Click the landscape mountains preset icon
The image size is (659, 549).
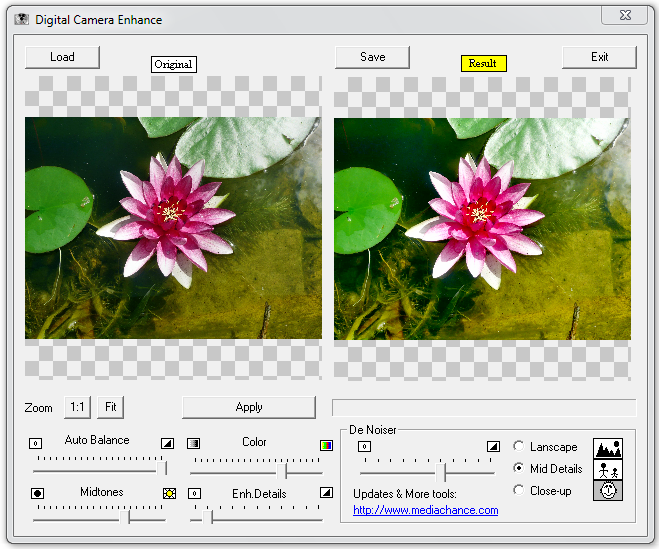pos(608,448)
